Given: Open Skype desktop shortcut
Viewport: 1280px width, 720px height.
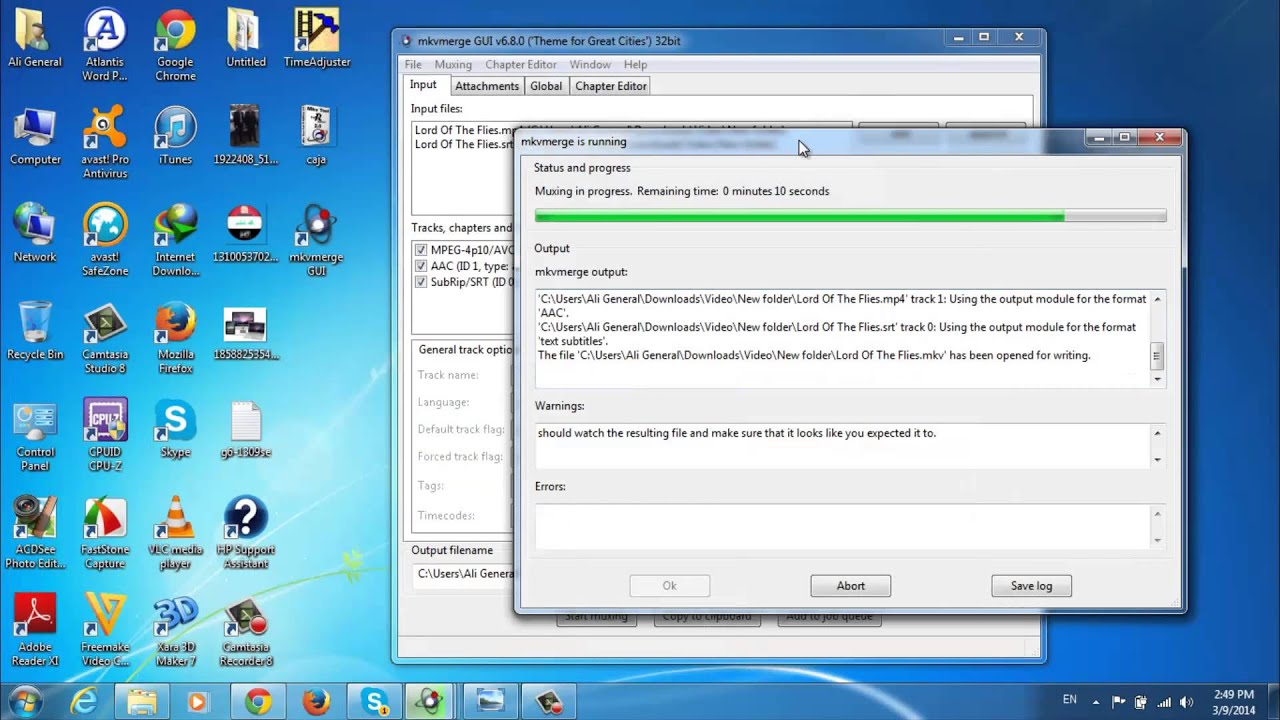Looking at the screenshot, I should (175, 430).
